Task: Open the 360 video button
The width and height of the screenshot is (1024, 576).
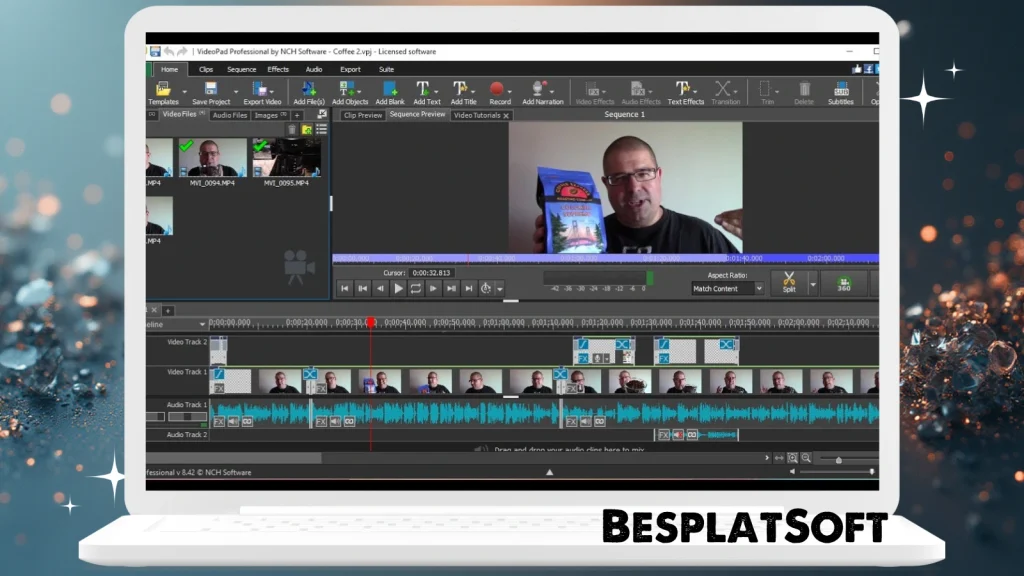Action: (844, 283)
